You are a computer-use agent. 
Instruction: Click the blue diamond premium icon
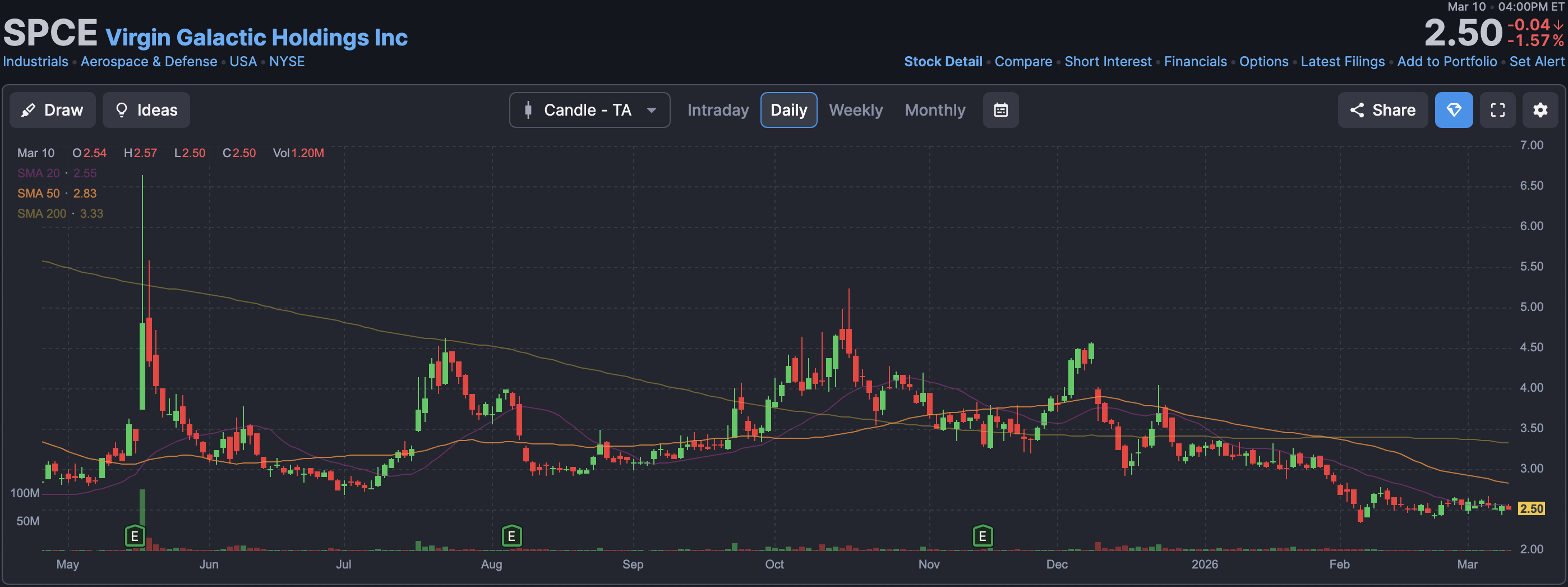[1454, 110]
